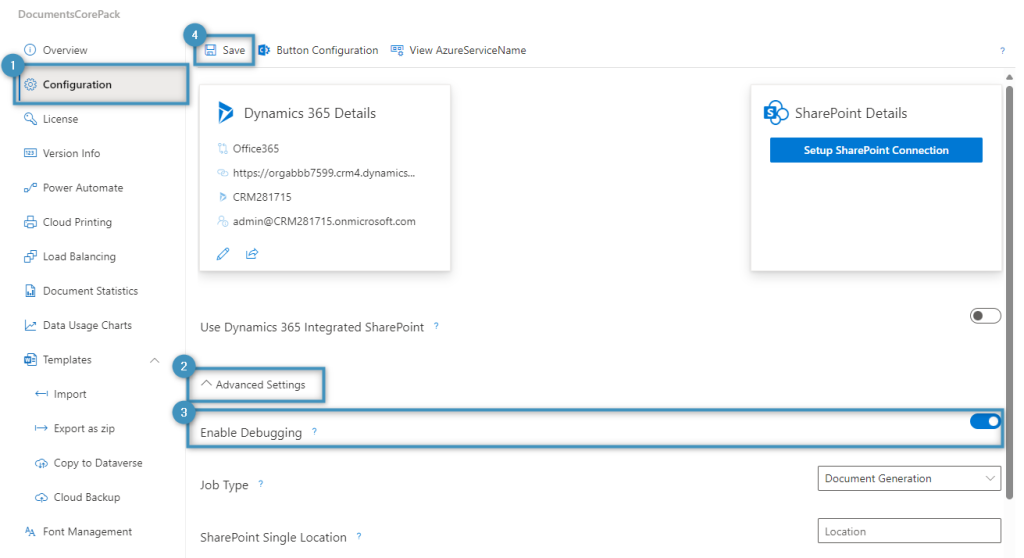Click the Save disk icon
The width and height of the screenshot is (1024, 558).
[210, 50]
